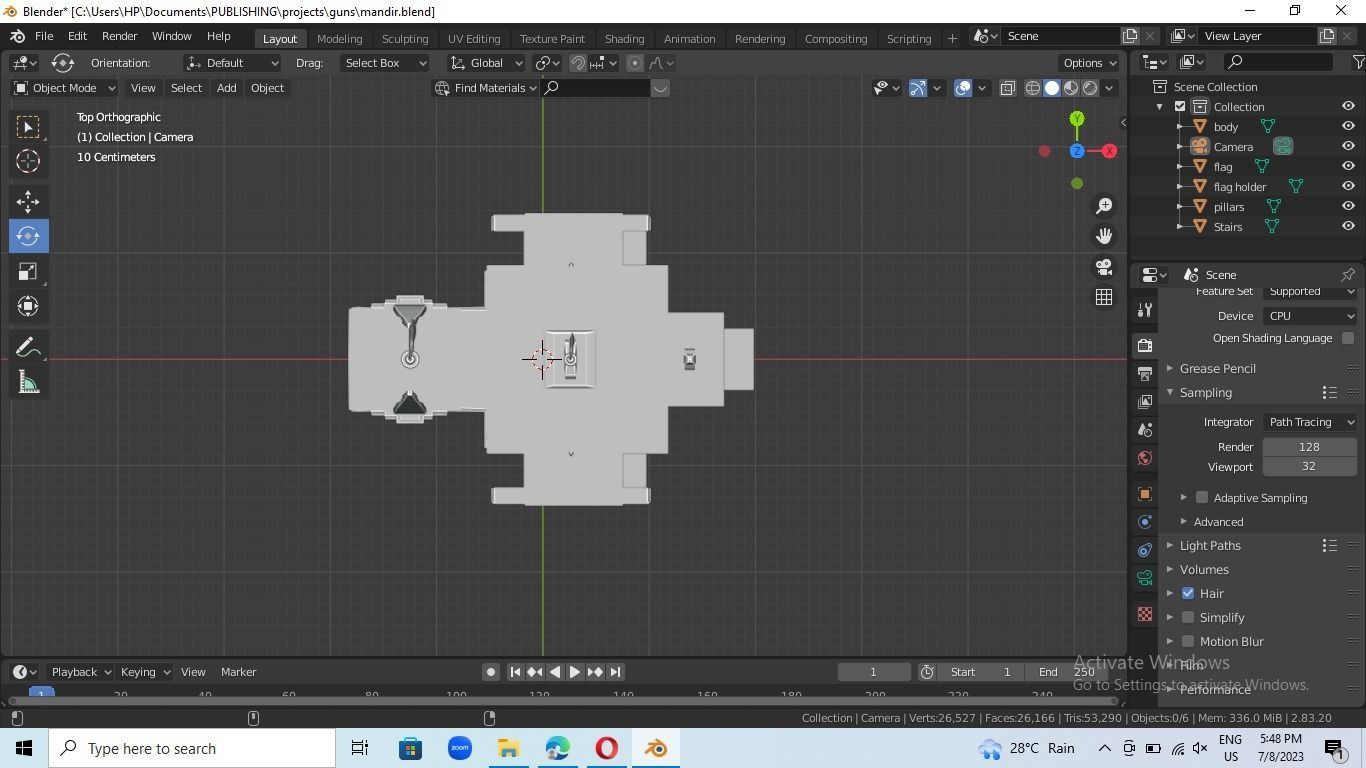Expand the Grease Pencil panel
Viewport: 1366px width, 768px height.
click(1170, 368)
